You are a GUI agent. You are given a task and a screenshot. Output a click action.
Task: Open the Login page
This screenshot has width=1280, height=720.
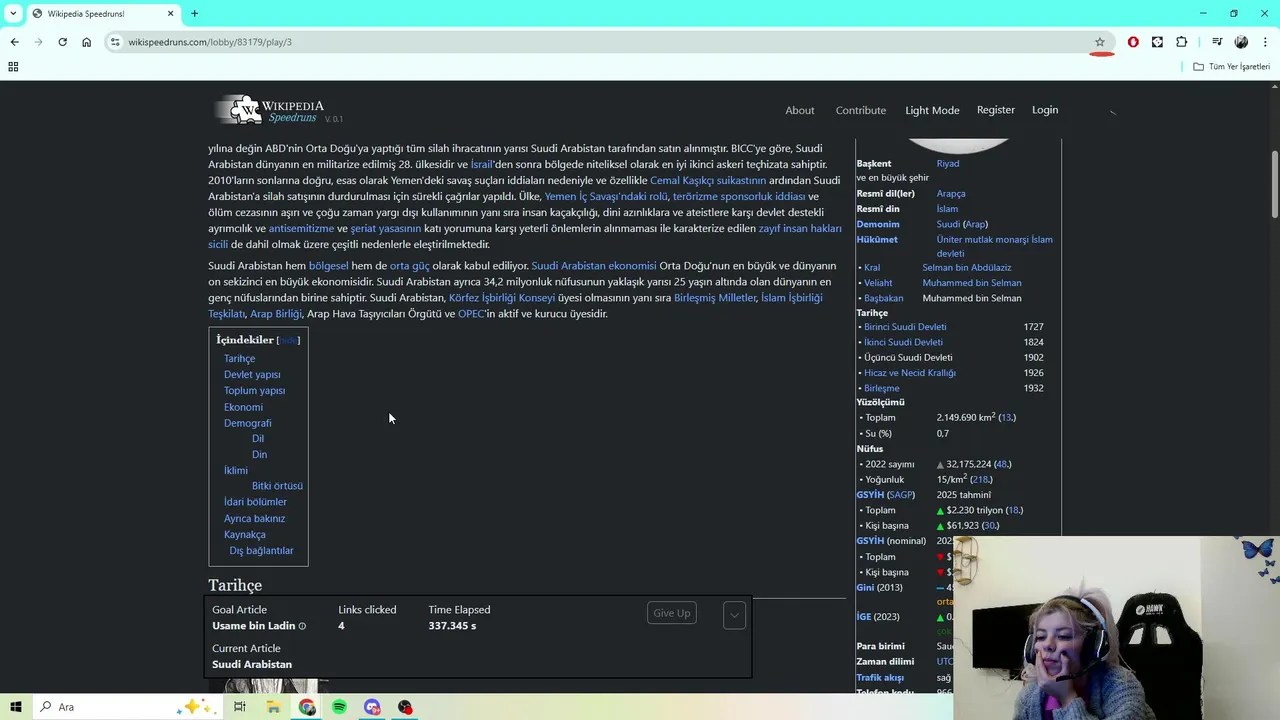(1045, 110)
